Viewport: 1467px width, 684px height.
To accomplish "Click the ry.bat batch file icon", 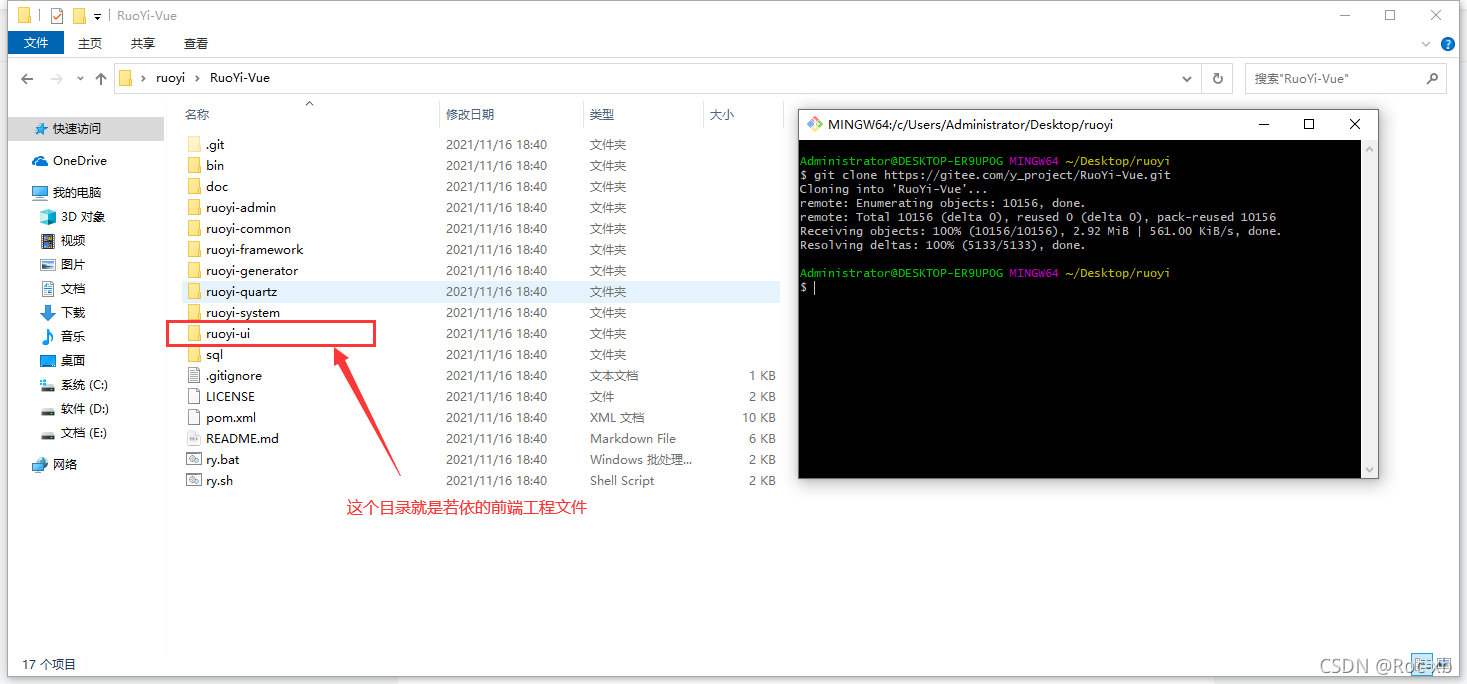I will [x=194, y=460].
